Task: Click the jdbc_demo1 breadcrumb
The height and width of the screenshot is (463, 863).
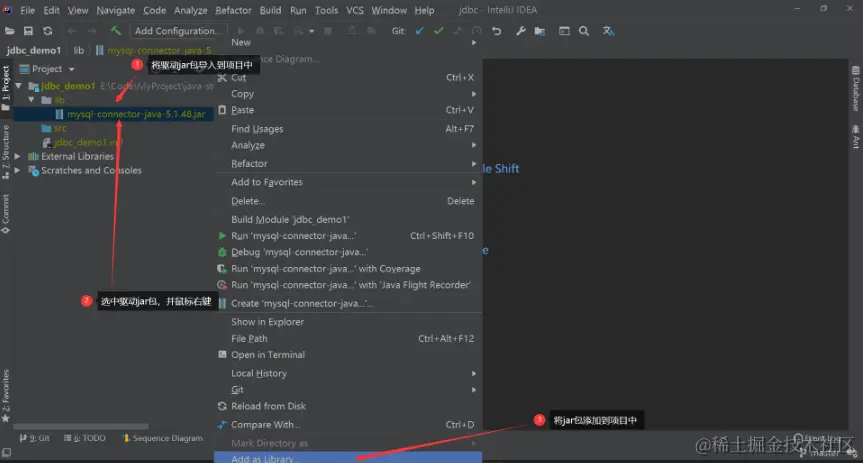Action: pos(34,50)
